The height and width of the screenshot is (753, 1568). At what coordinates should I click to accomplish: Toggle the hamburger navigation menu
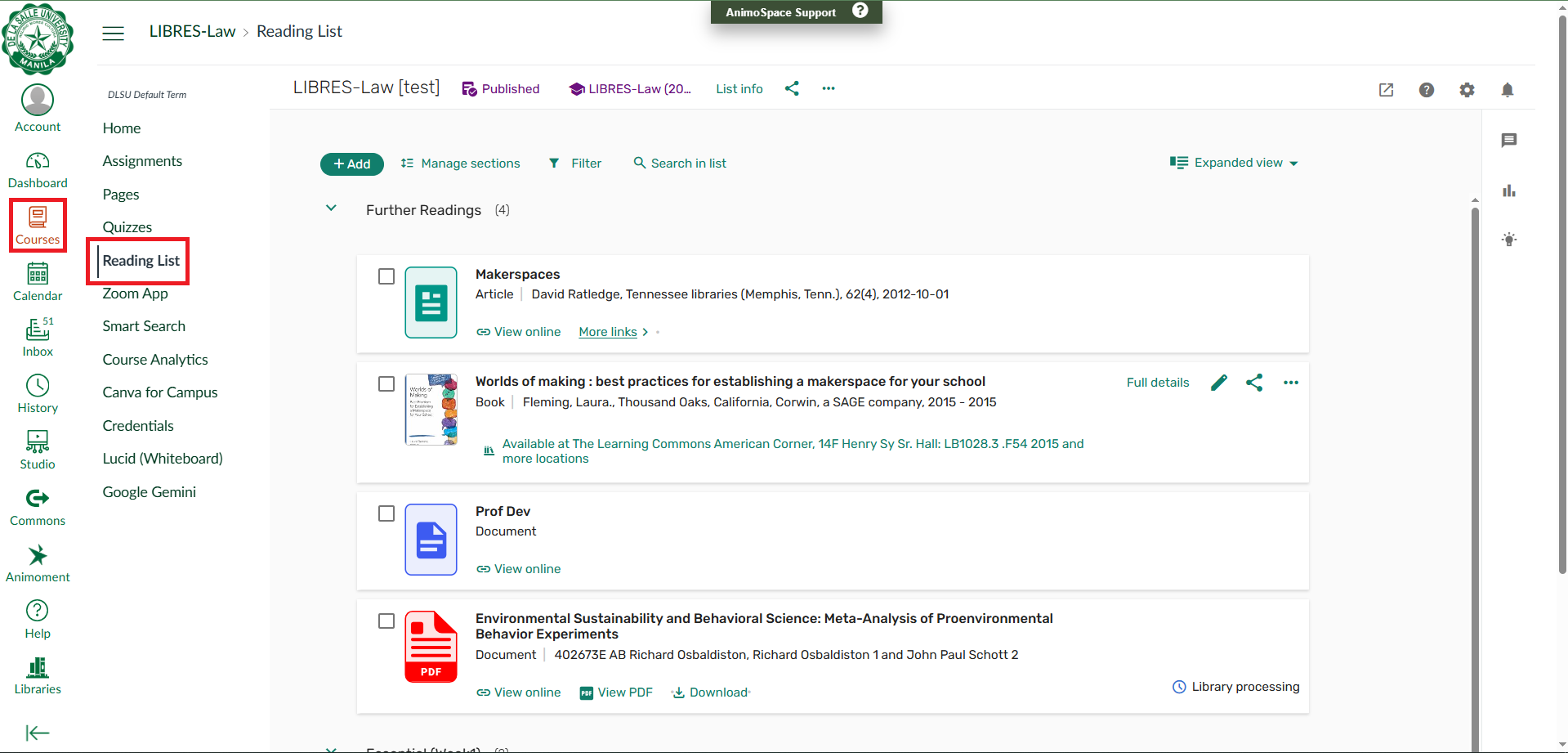click(x=113, y=33)
